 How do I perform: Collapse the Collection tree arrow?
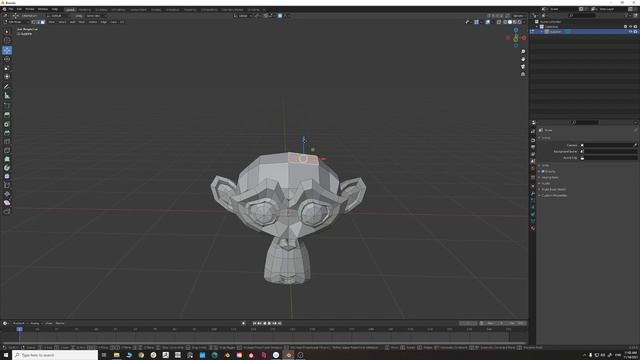coord(537,27)
